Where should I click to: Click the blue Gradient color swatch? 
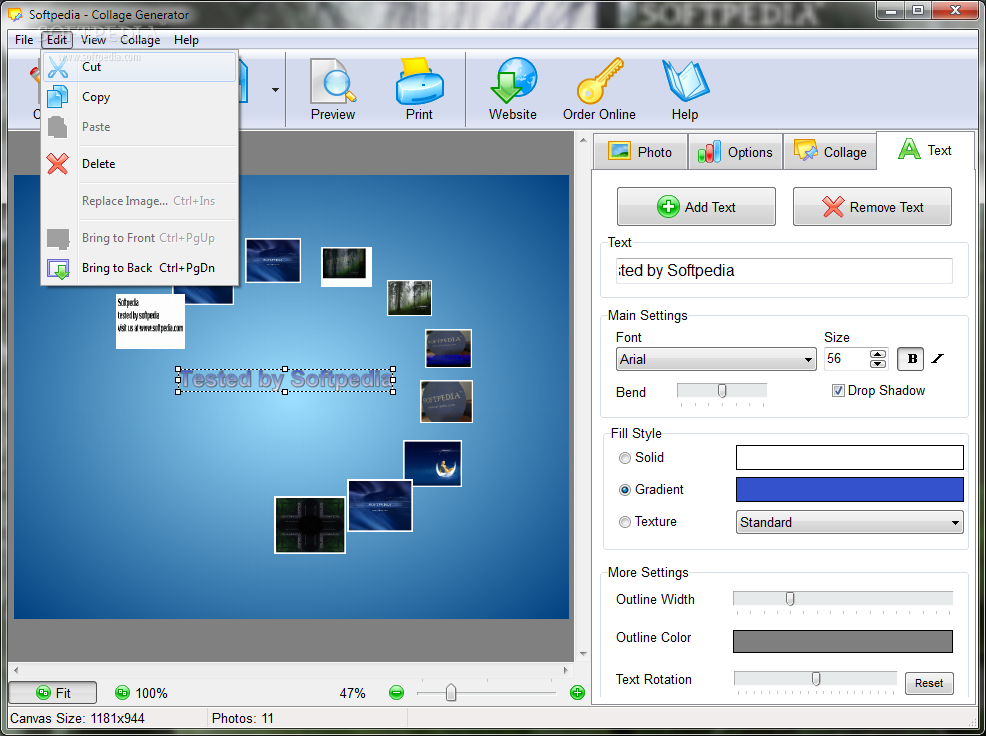[850, 489]
